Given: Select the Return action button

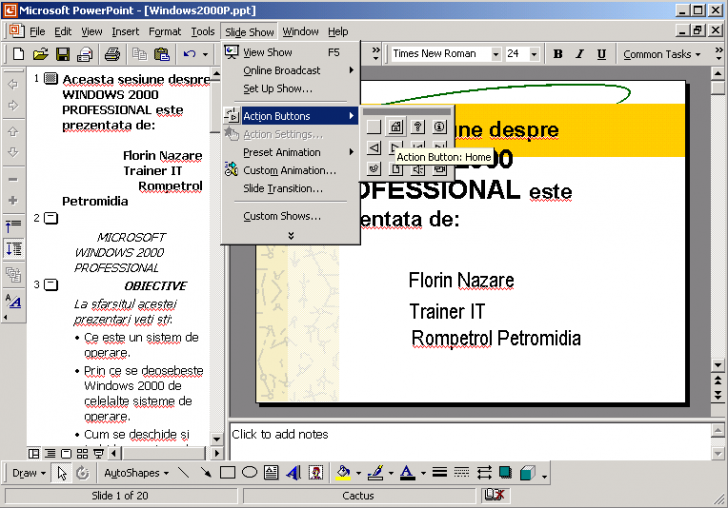Looking at the screenshot, I should (374, 169).
